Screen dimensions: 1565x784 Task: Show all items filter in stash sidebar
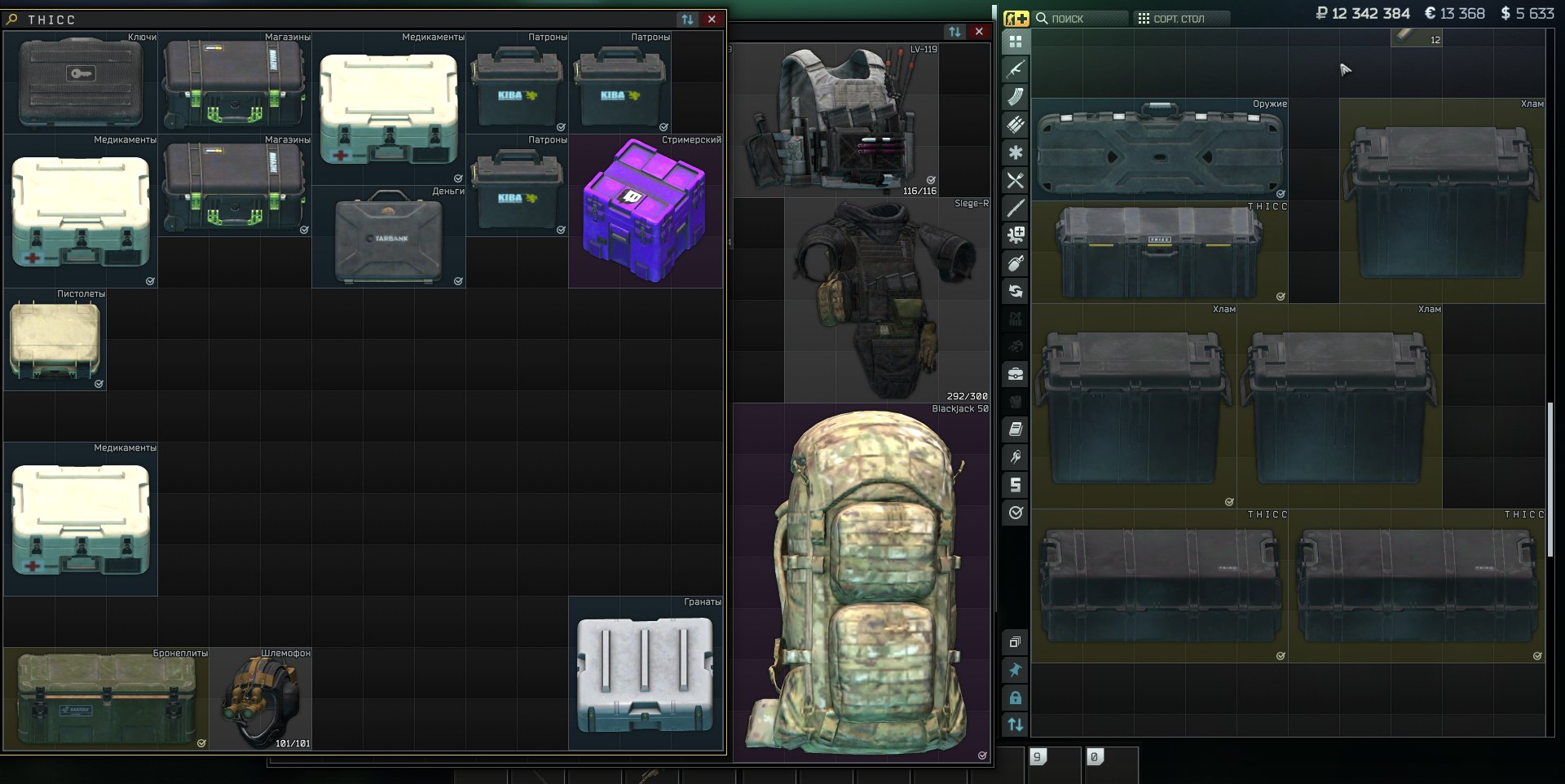(1015, 42)
